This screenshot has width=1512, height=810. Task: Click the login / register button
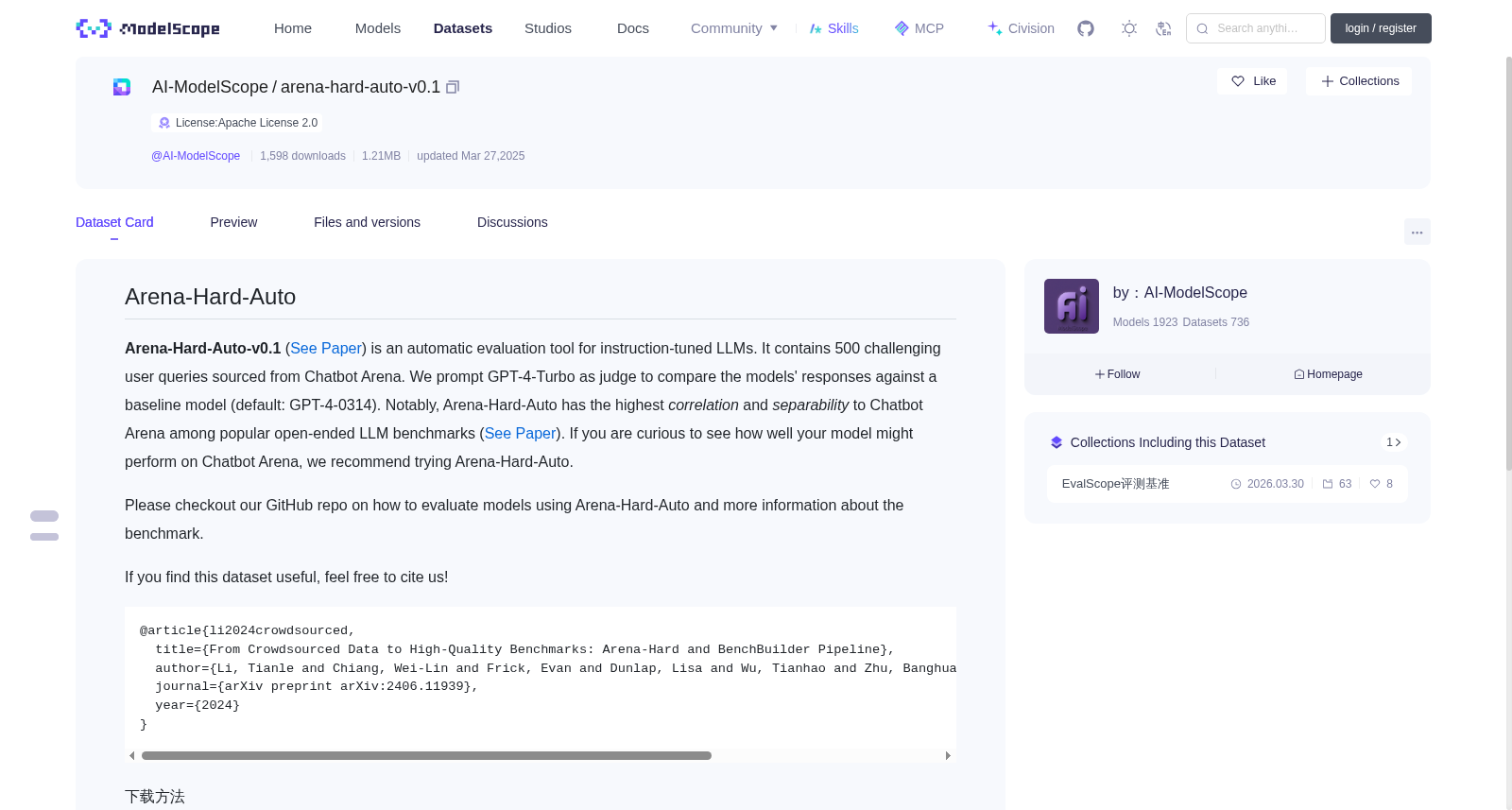point(1381,28)
